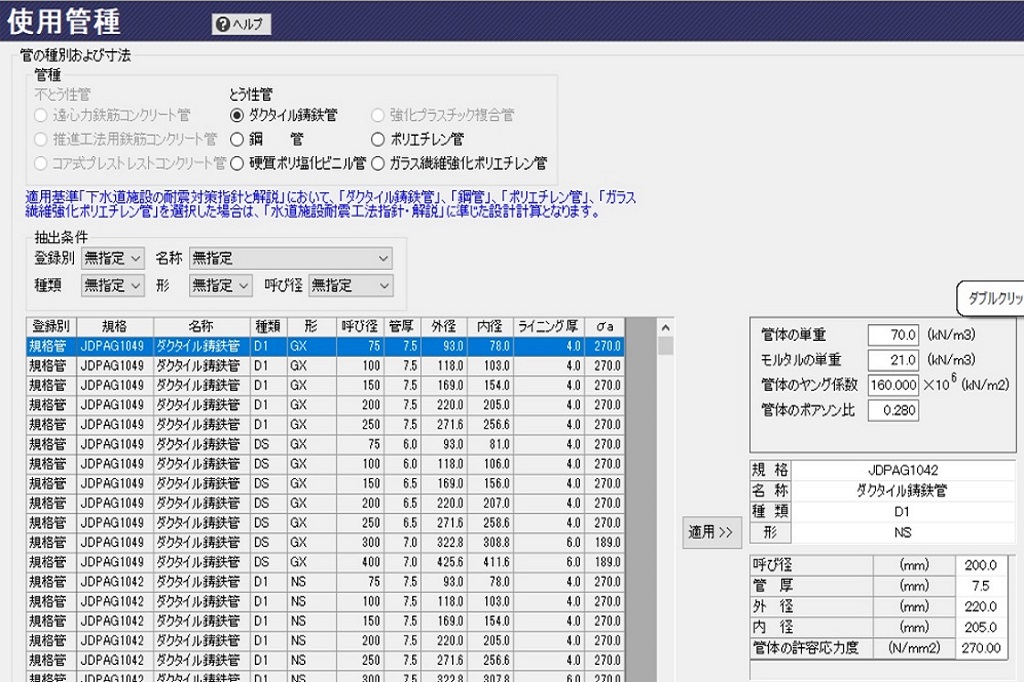
Task: Click the 内径 value 205.0 in details
Action: click(980, 628)
